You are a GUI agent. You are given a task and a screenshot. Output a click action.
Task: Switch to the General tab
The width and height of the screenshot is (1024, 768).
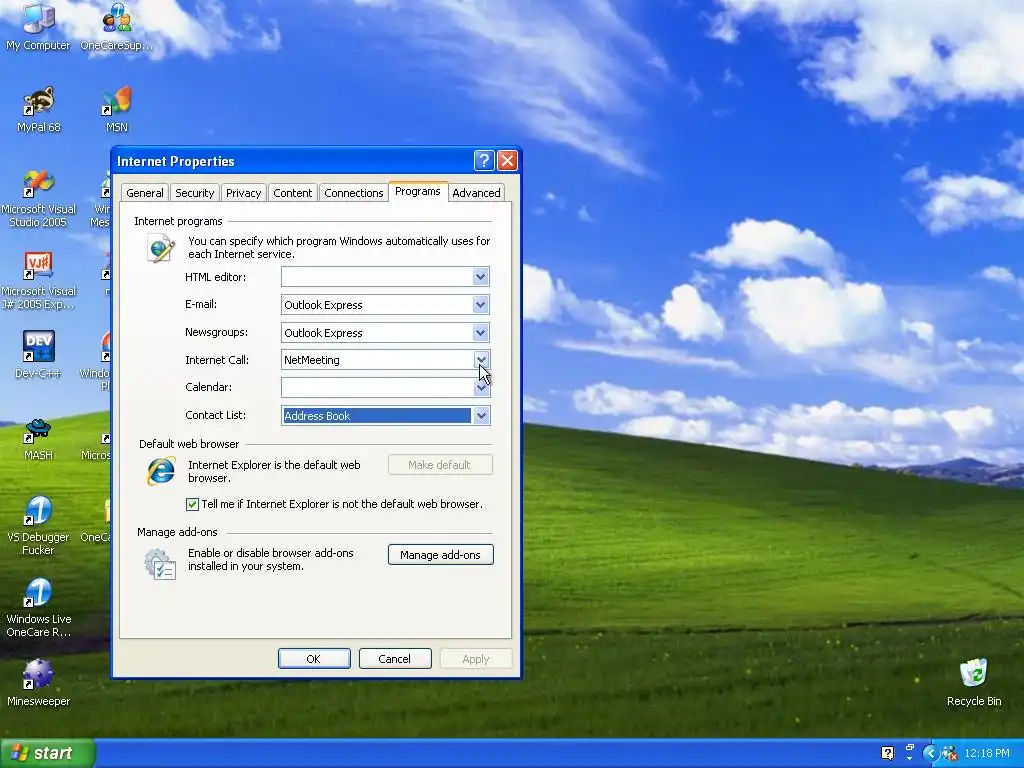pyautogui.click(x=144, y=193)
